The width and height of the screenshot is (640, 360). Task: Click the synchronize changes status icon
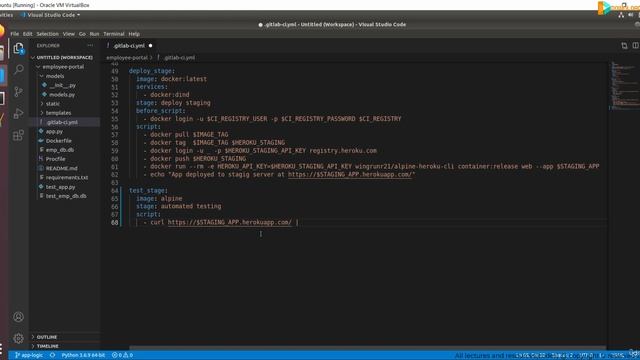point(52,356)
